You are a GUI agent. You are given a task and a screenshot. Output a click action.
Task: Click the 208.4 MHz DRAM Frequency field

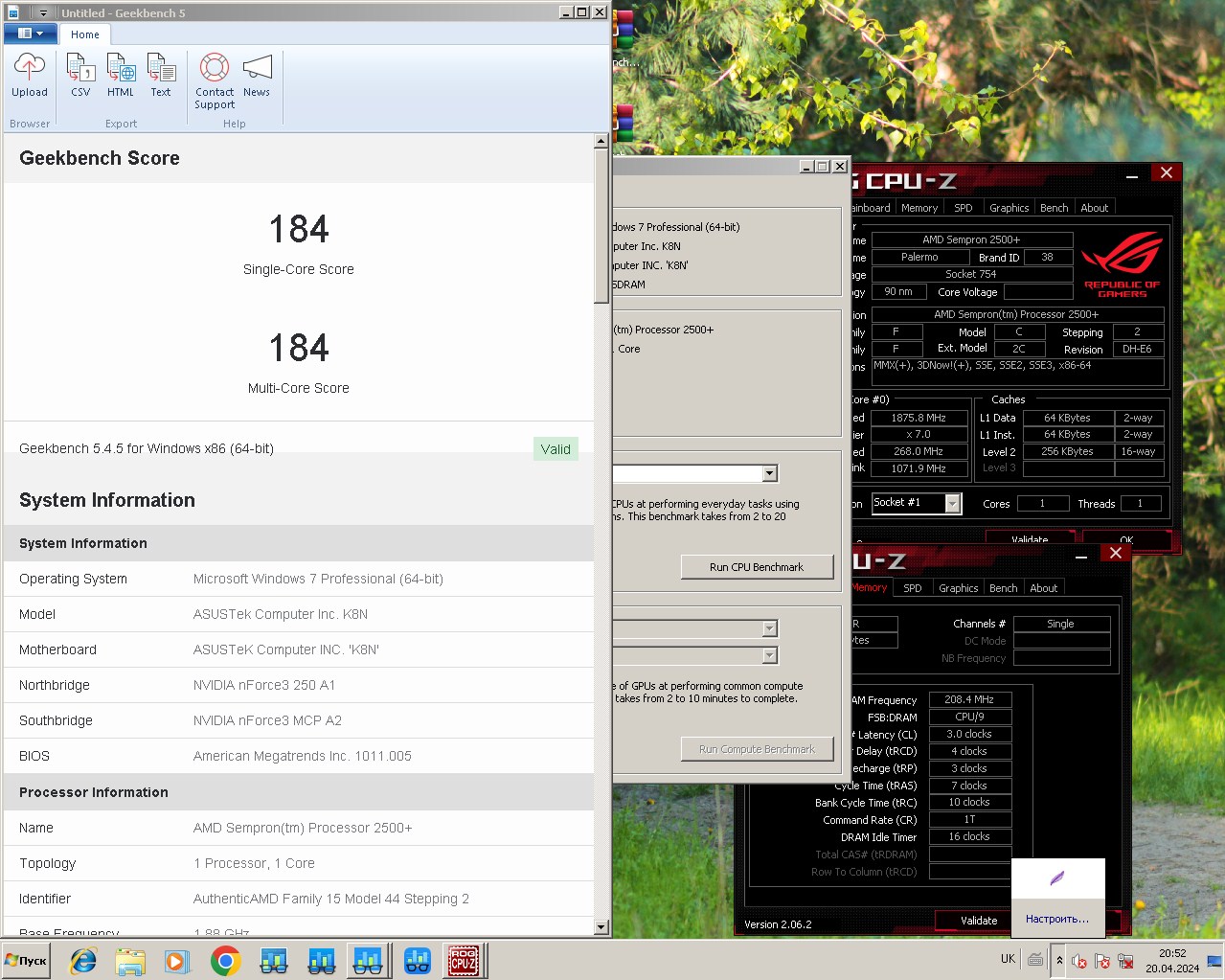[969, 699]
